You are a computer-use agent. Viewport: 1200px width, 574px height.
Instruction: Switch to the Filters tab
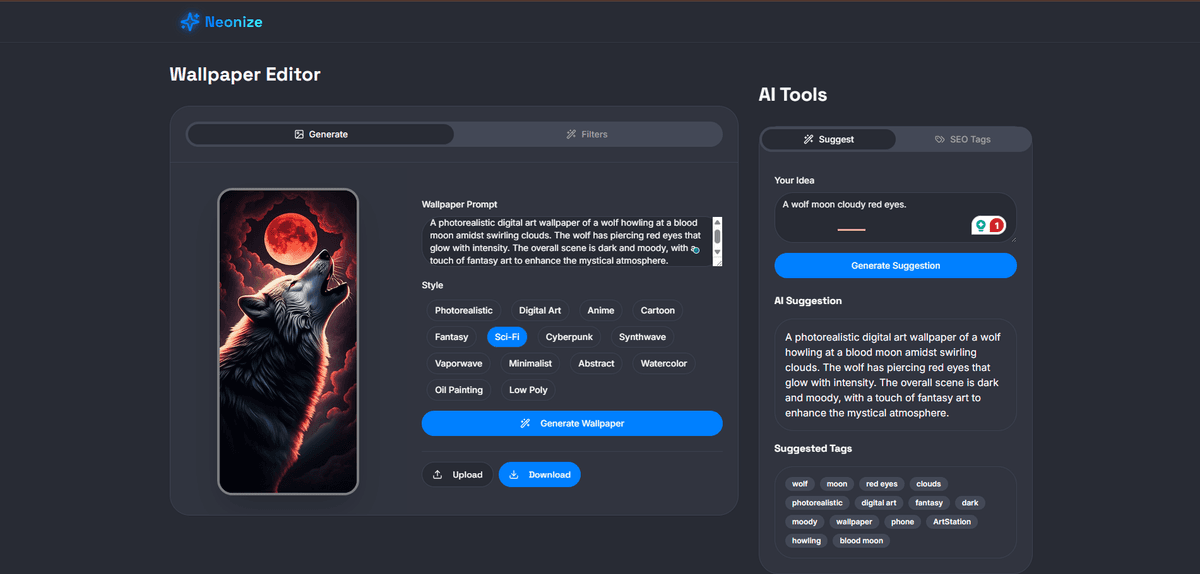(587, 134)
